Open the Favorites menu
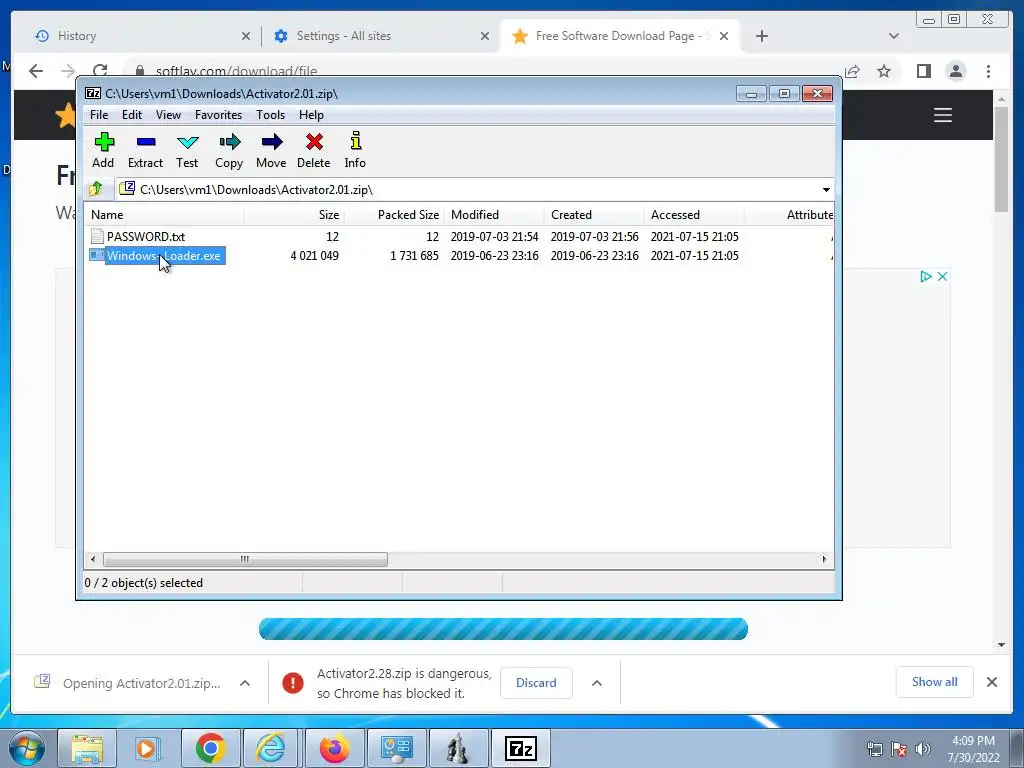 (x=218, y=115)
